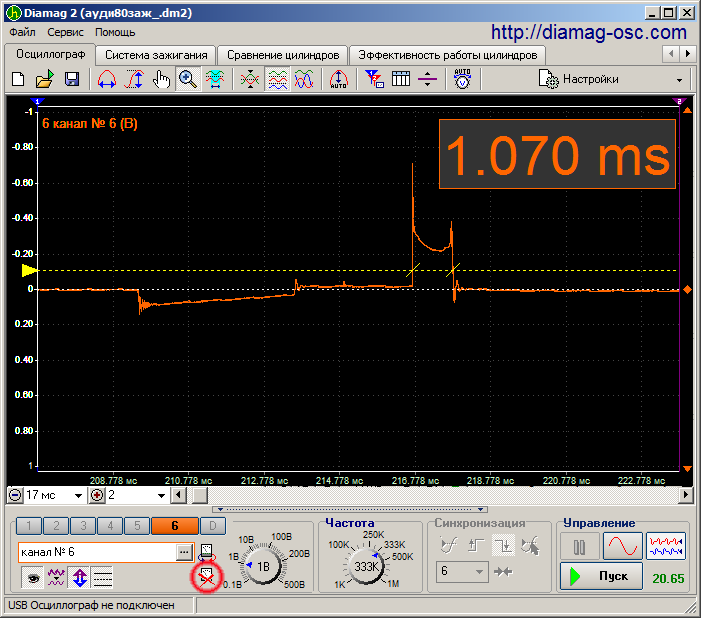Screen dimensions: 701x618
Task: Click the cyan waveform fit-width icon
Action: (215, 79)
